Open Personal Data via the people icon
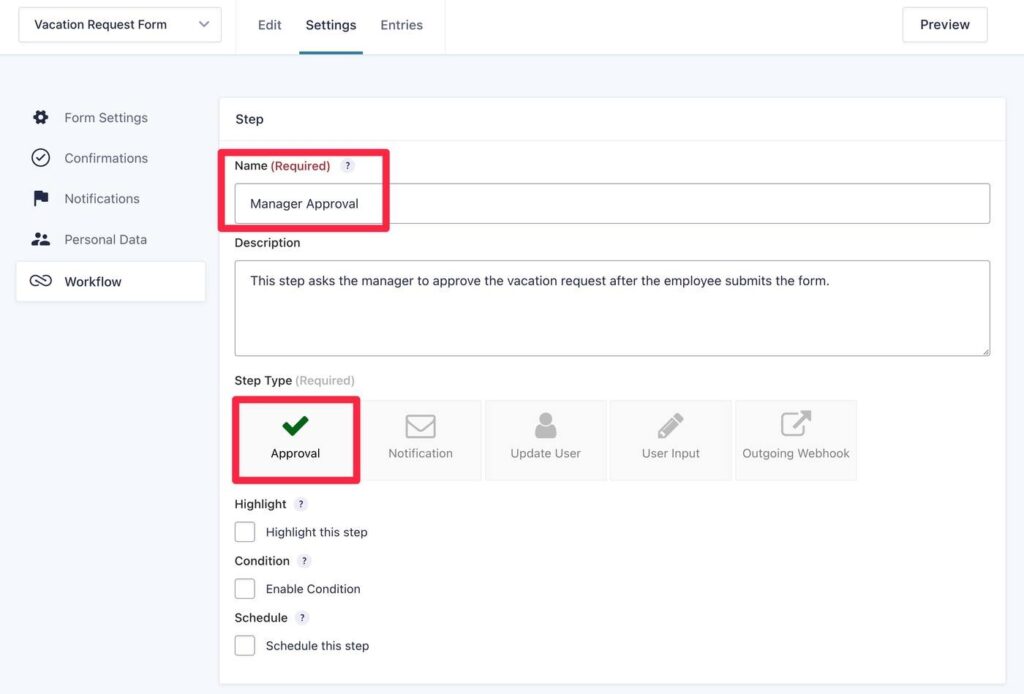1024x694 pixels. [x=40, y=239]
